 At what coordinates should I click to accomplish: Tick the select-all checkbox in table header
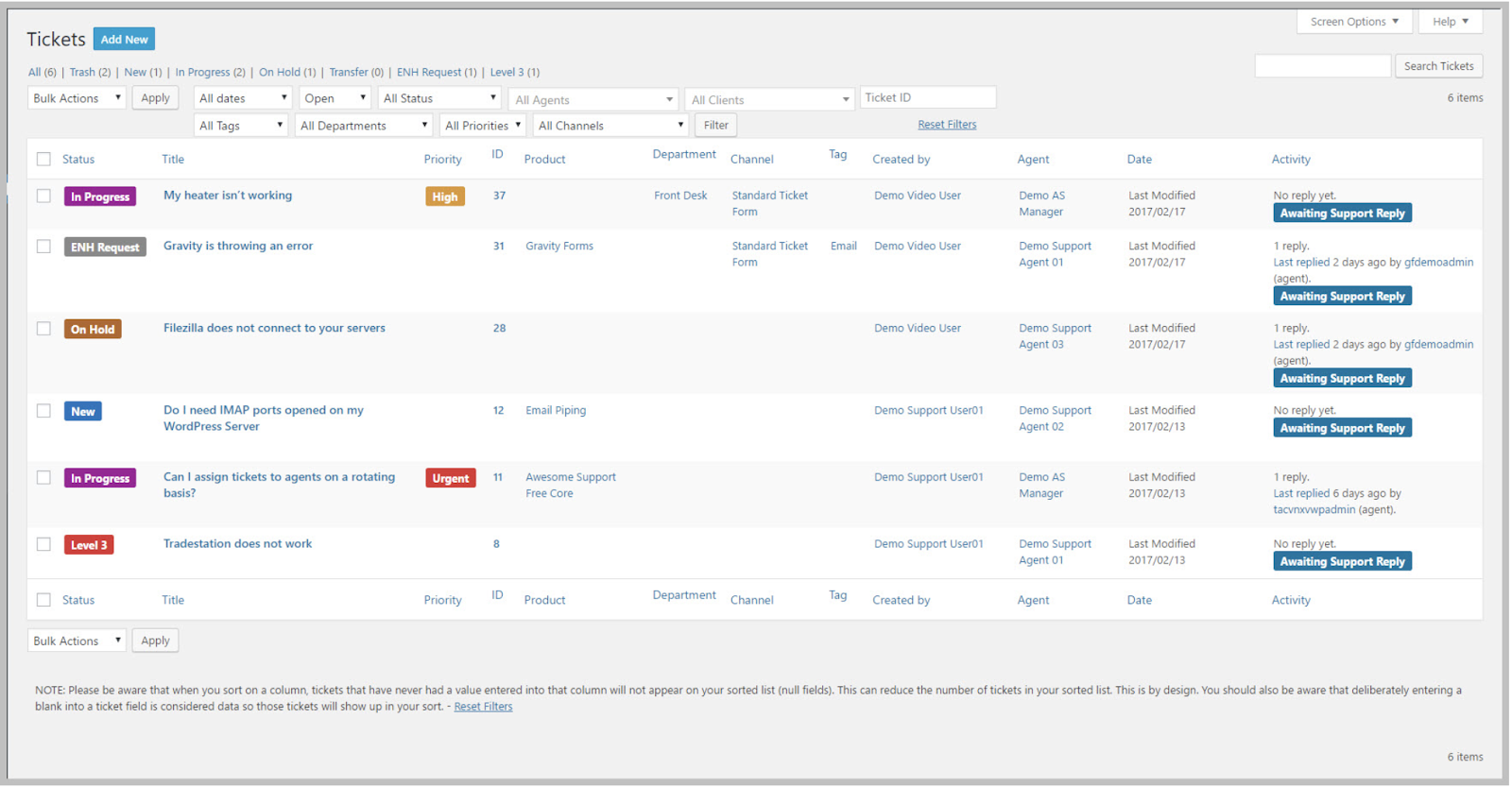[43, 159]
